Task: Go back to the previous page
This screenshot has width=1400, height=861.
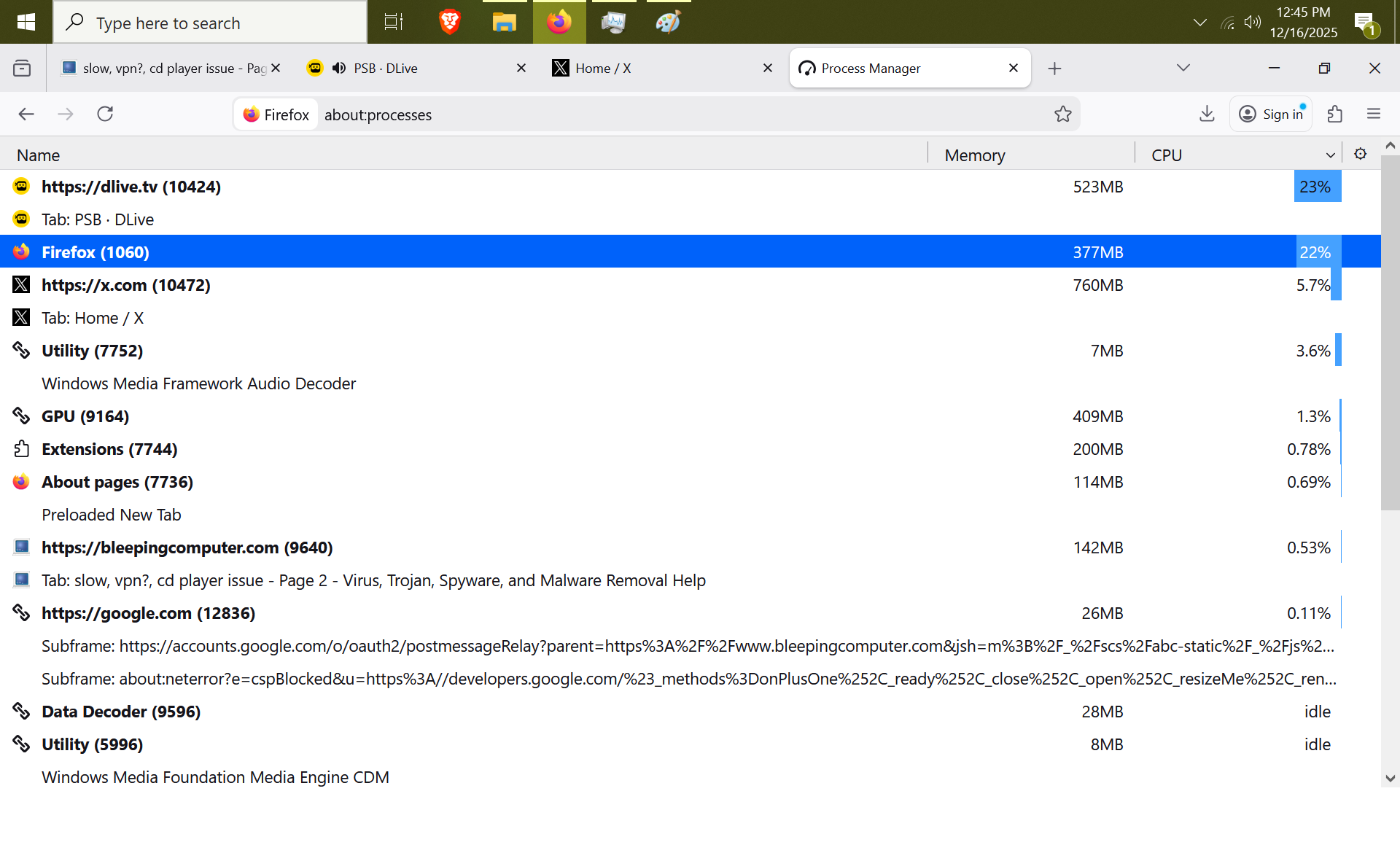Action: coord(26,114)
